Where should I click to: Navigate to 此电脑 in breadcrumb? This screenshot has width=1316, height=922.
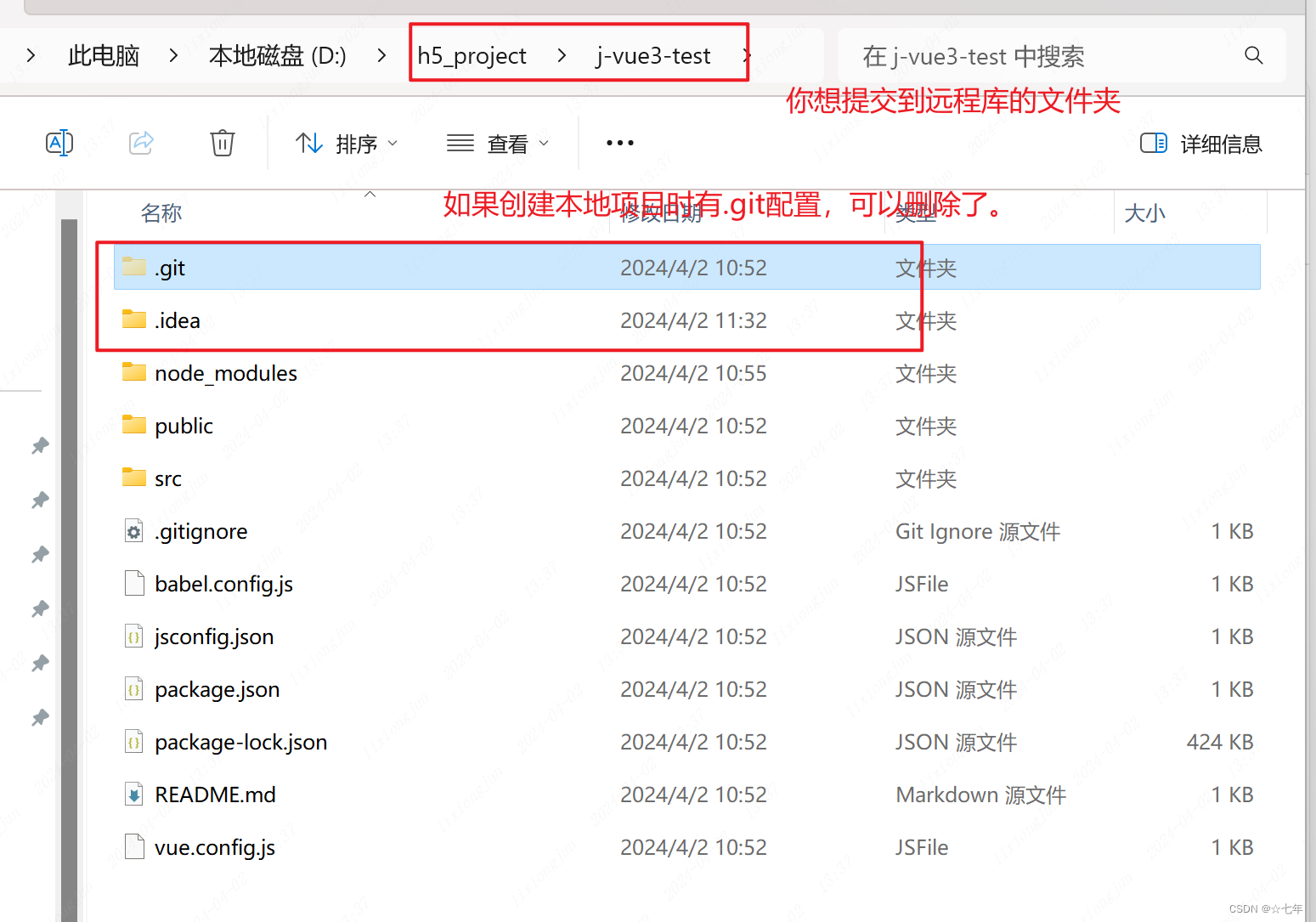click(x=104, y=56)
